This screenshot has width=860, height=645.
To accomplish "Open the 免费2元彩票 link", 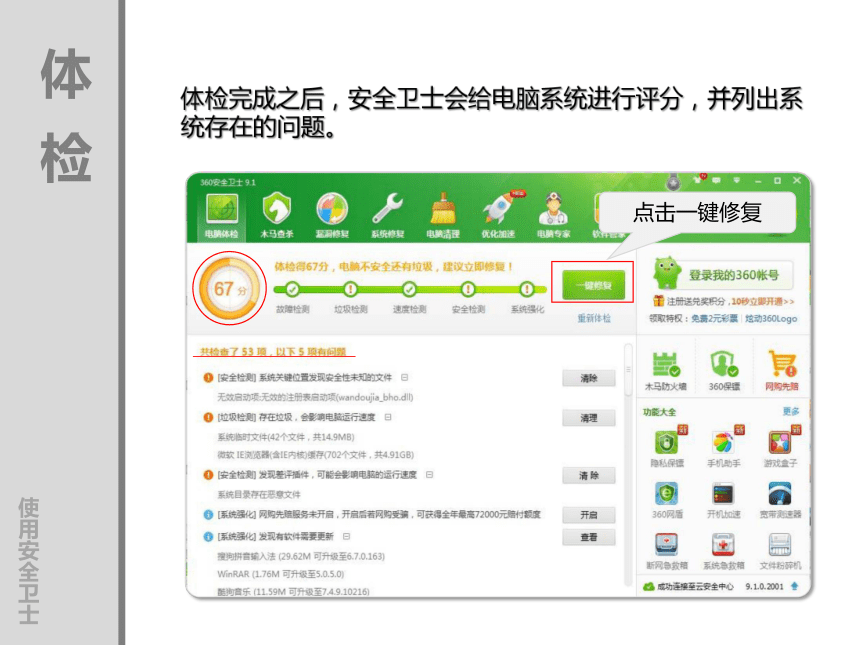I will 714,319.
